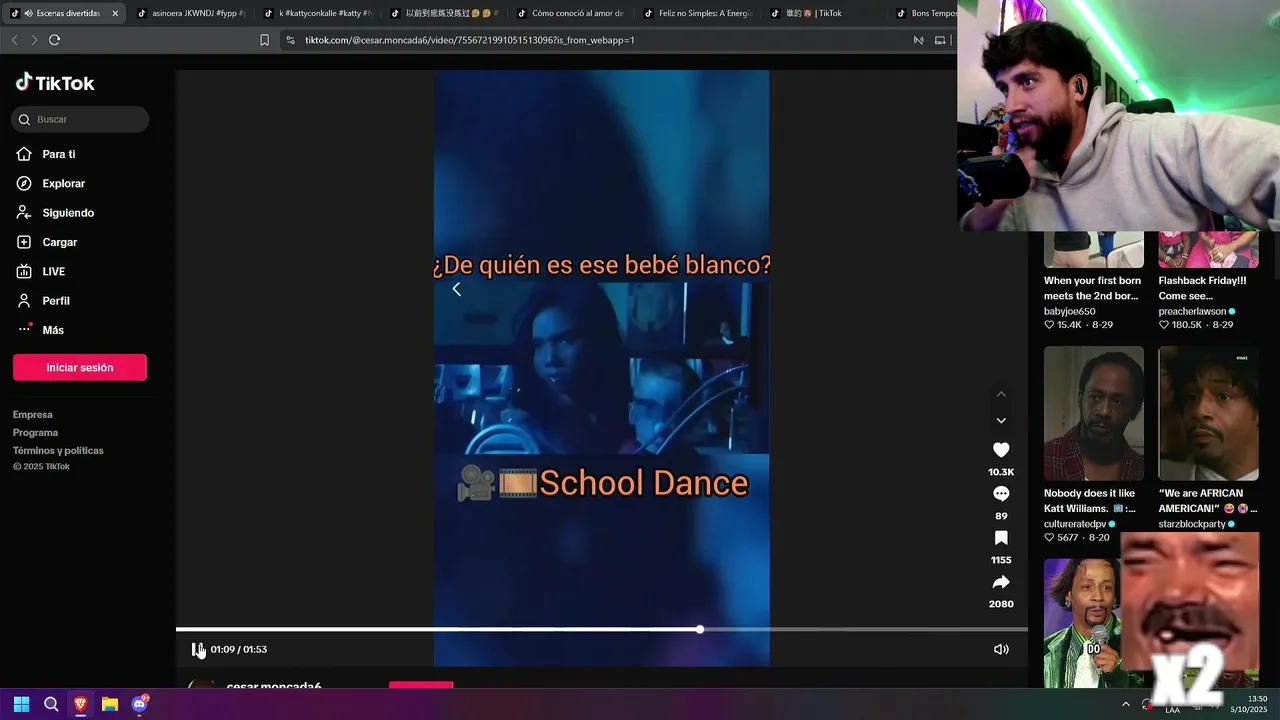
Task: Open Términos y políticas link
Action: [x=58, y=450]
